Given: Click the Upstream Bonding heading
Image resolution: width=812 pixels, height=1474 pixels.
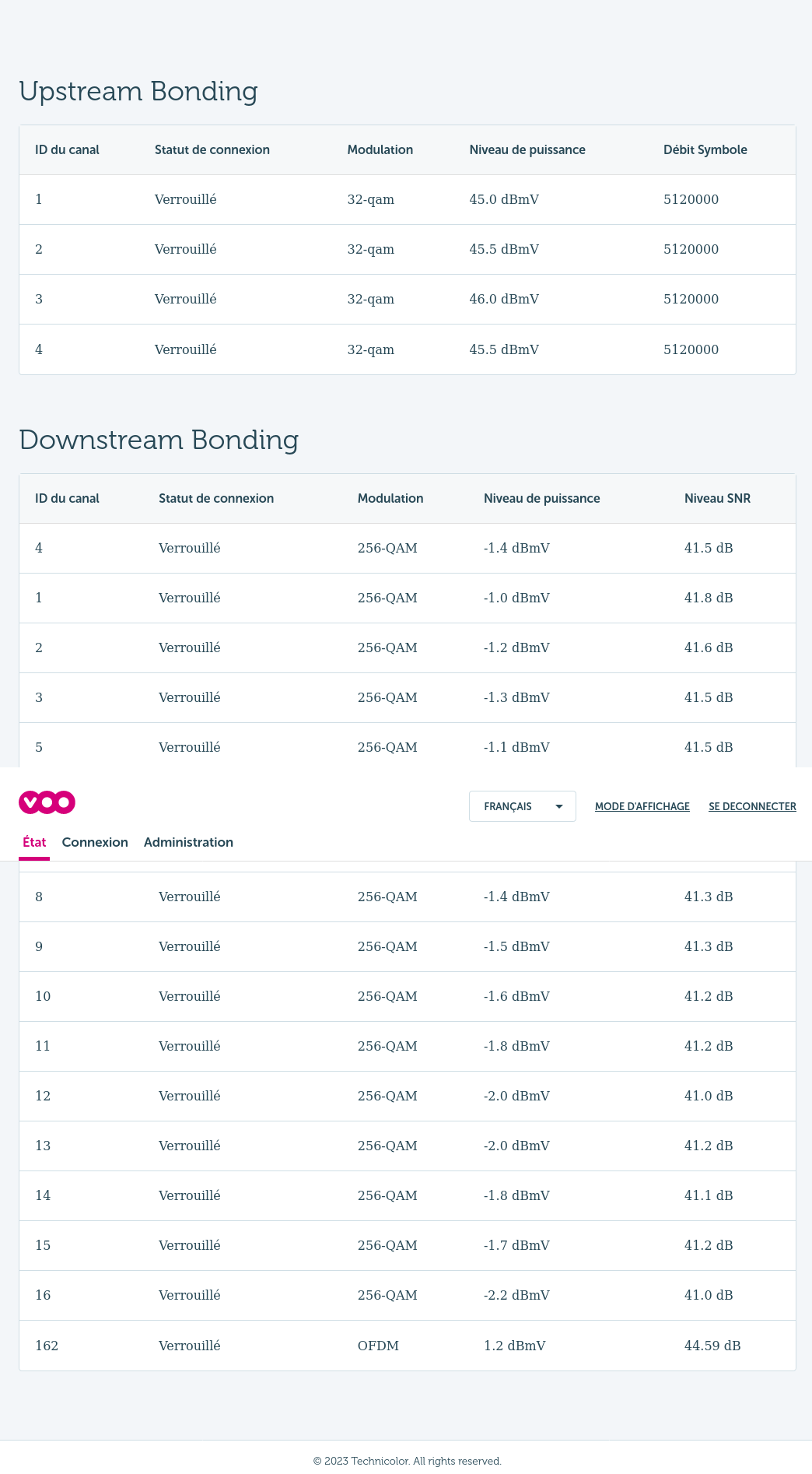Looking at the screenshot, I should pos(138,91).
